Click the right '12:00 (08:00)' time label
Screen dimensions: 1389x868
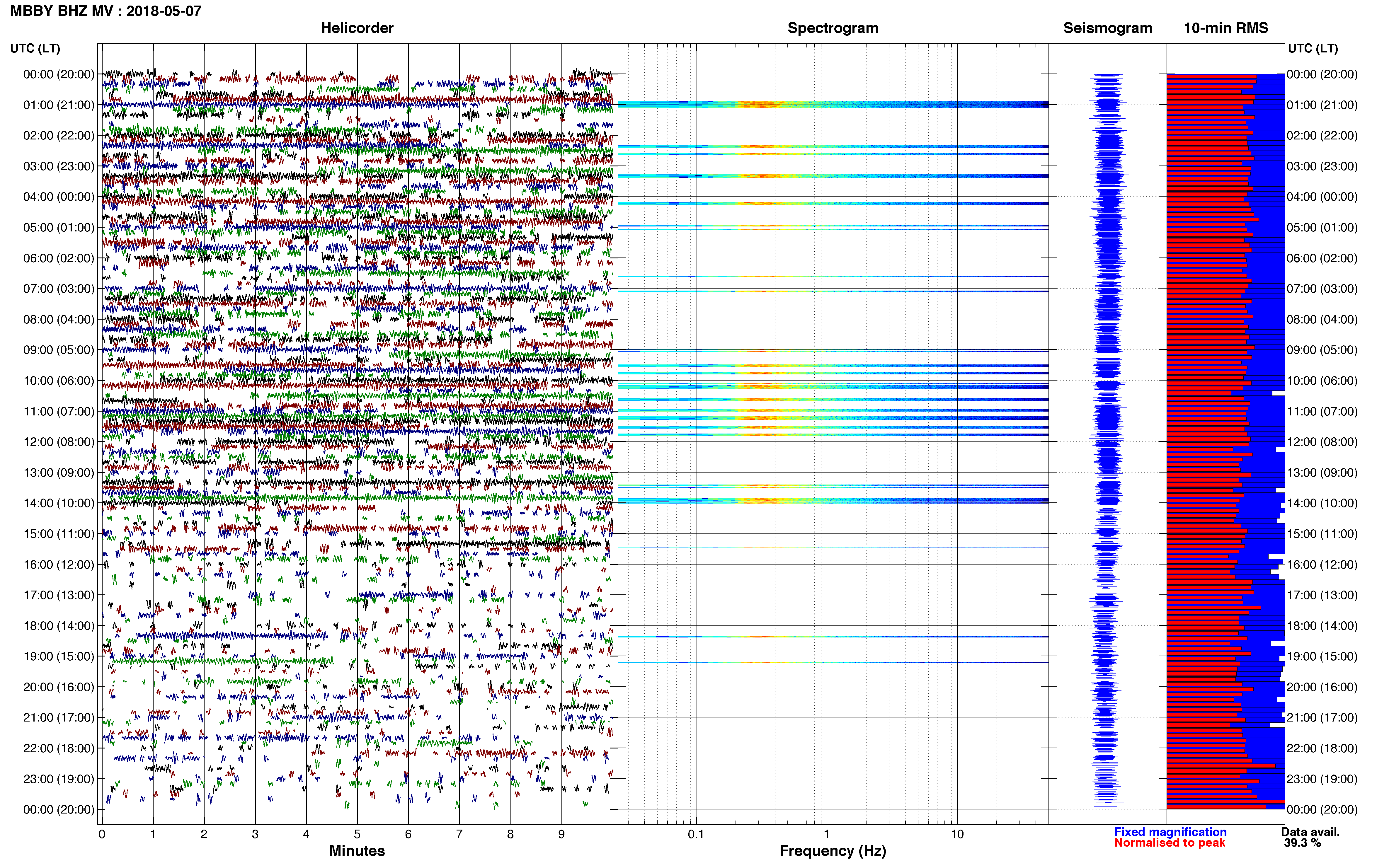tap(1322, 442)
